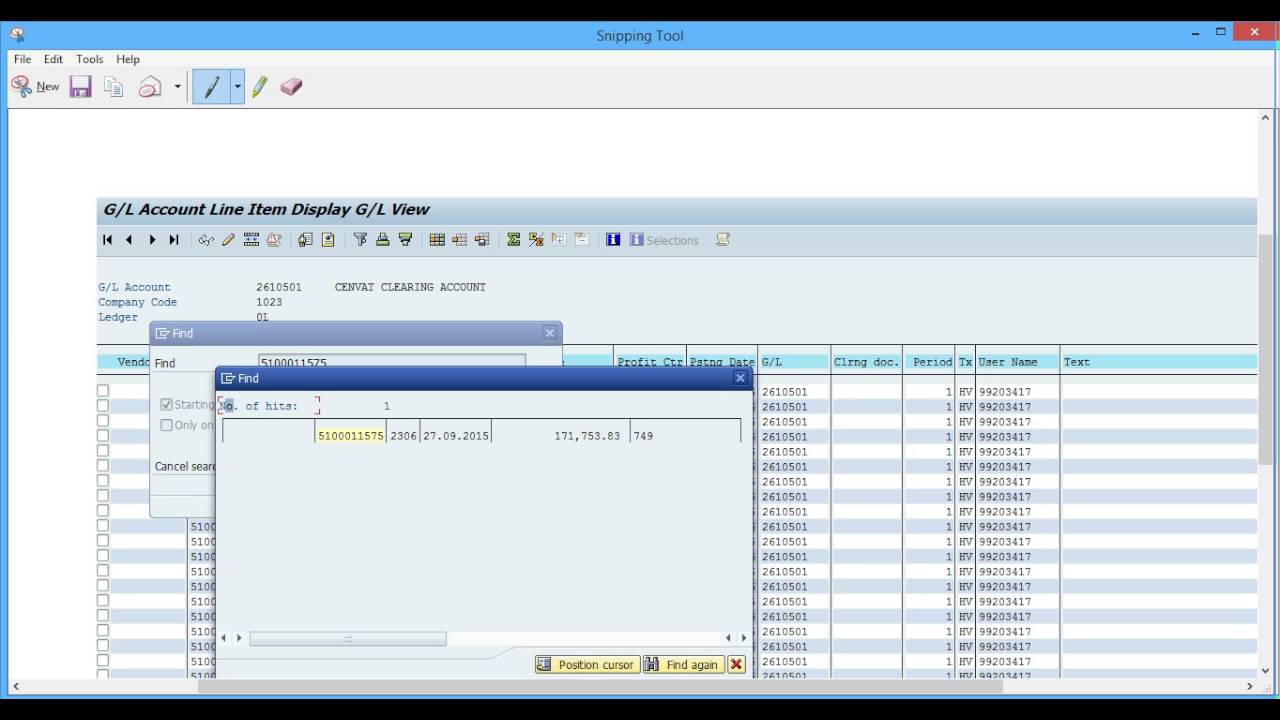This screenshot has width=1280, height=720.
Task: Click Change Document pencil icon
Action: coord(228,240)
